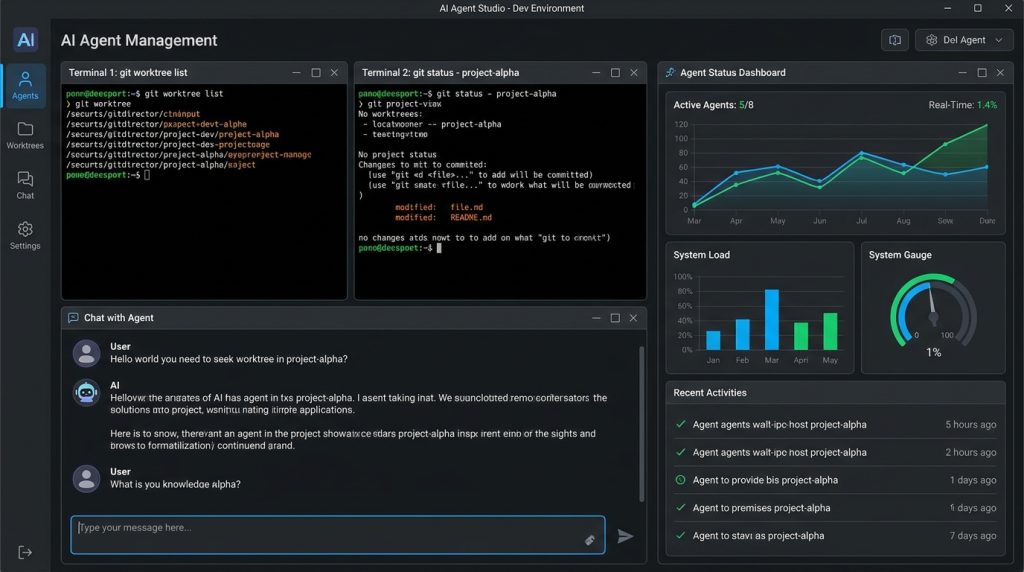Maximize the Agent Status Dashboard panel
The width and height of the screenshot is (1024, 572).
pos(982,72)
